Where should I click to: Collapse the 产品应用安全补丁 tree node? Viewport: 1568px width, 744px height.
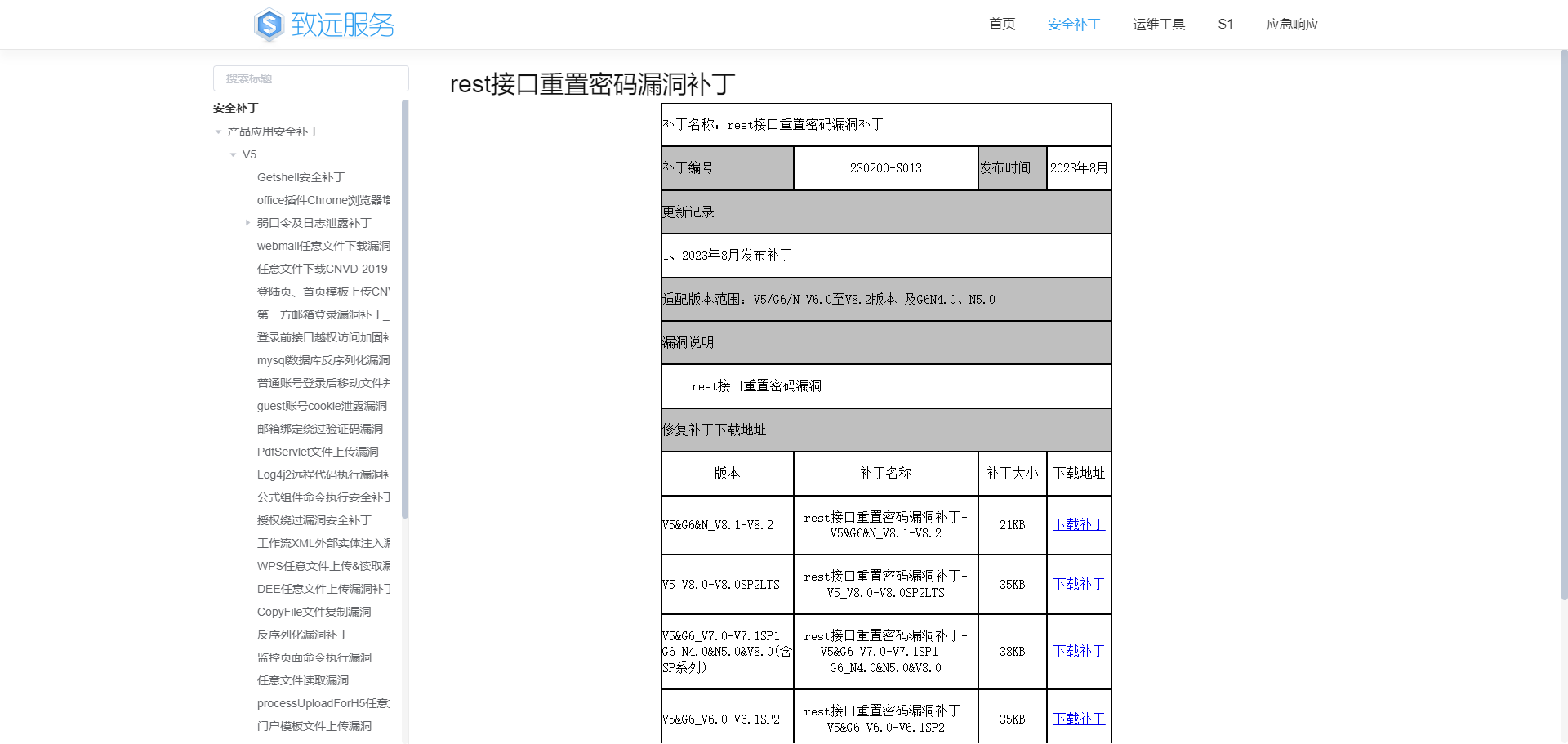[x=218, y=131]
